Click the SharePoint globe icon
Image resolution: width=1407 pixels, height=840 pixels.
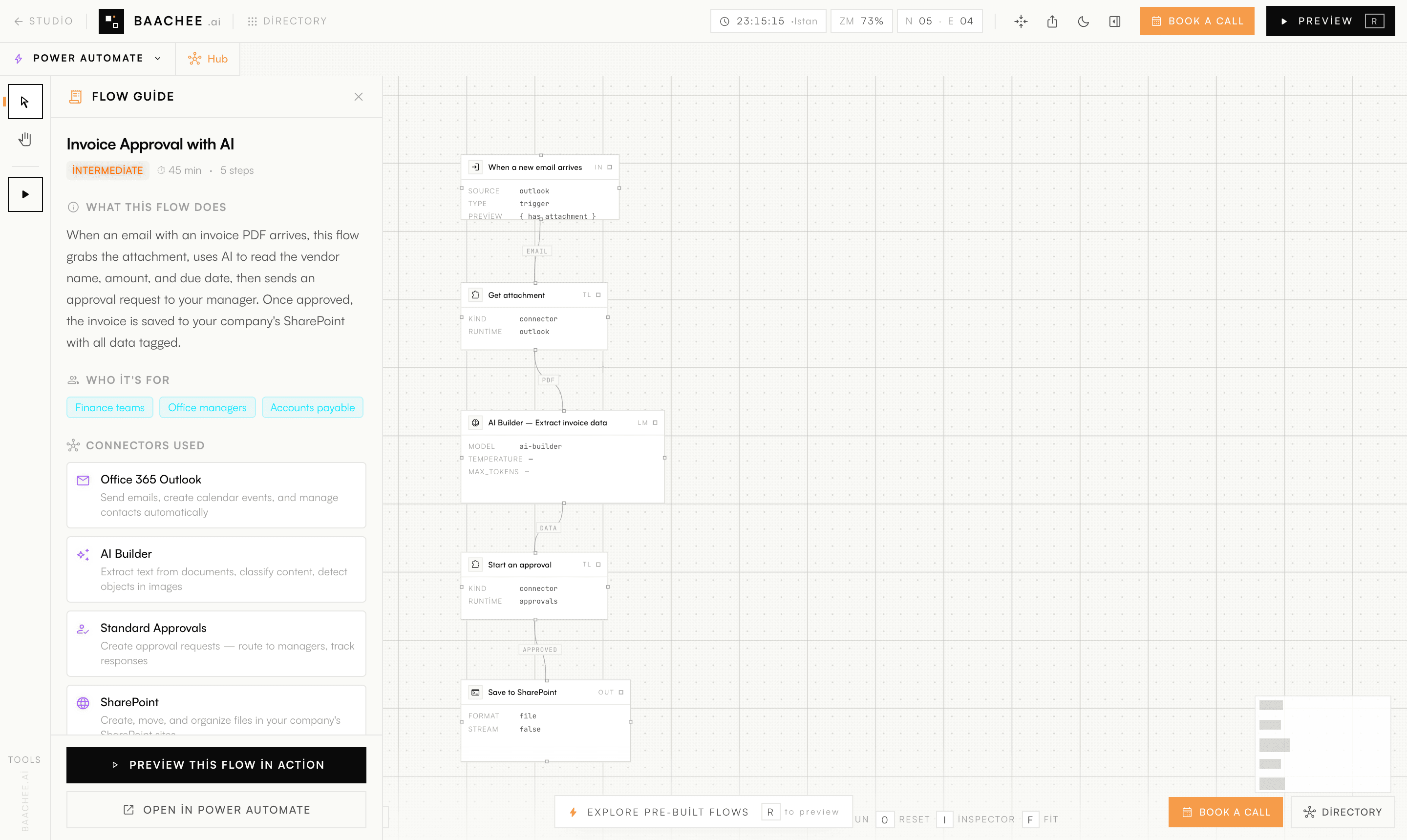pyautogui.click(x=83, y=703)
